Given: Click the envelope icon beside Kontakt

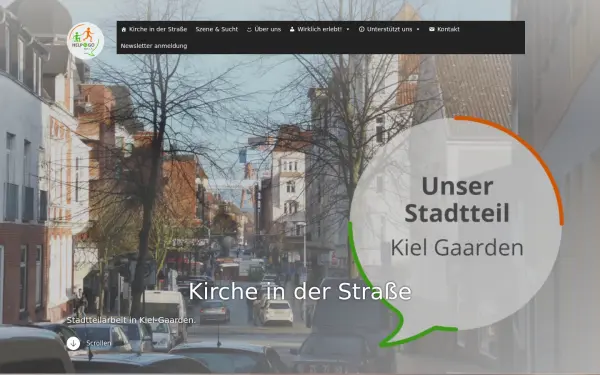Looking at the screenshot, I should (x=432, y=29).
